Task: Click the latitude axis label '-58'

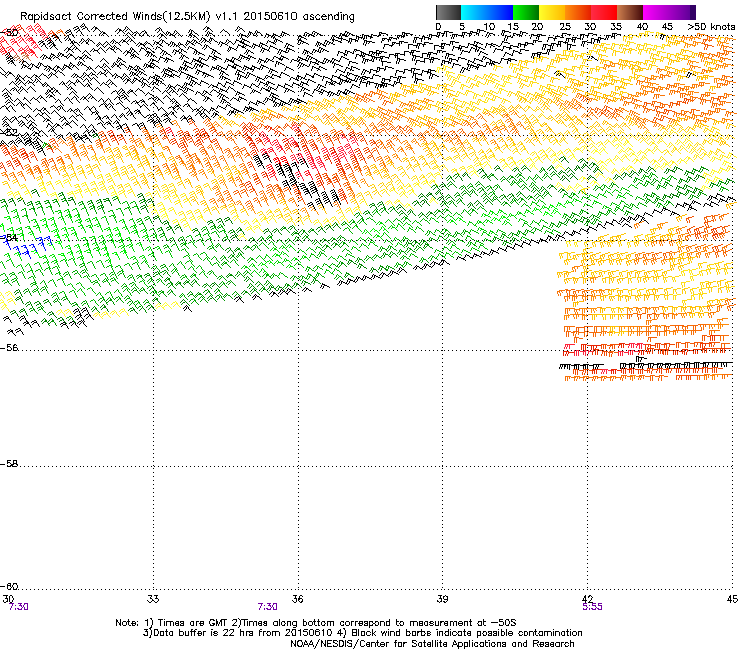Action: click(x=9, y=464)
